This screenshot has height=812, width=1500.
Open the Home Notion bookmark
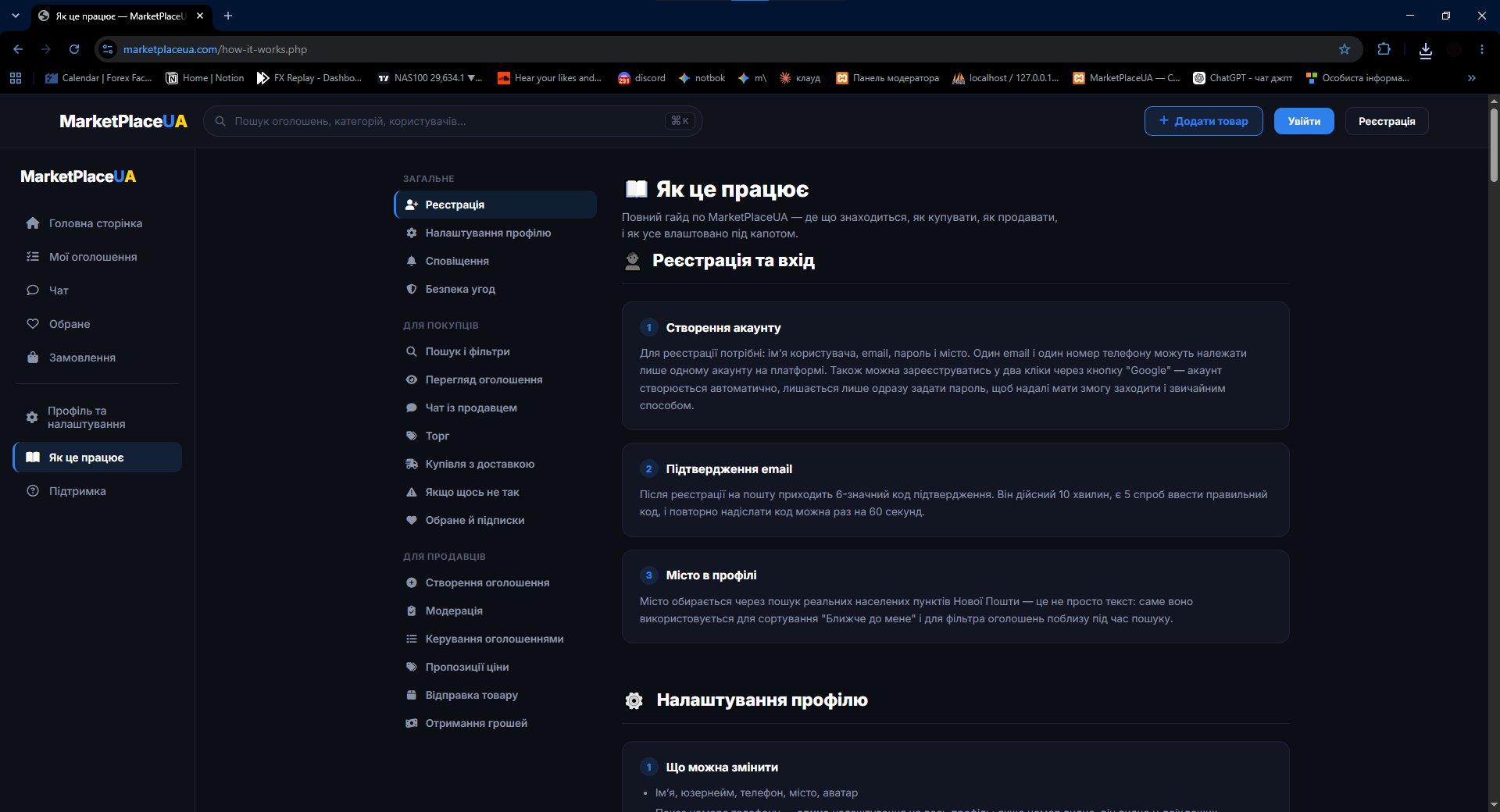(x=205, y=78)
